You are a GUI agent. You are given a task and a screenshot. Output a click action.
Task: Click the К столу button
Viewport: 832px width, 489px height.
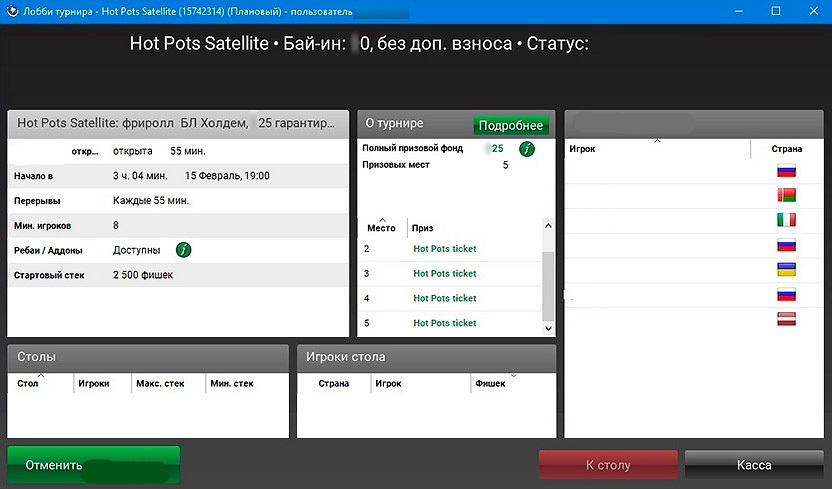pyautogui.click(x=608, y=465)
